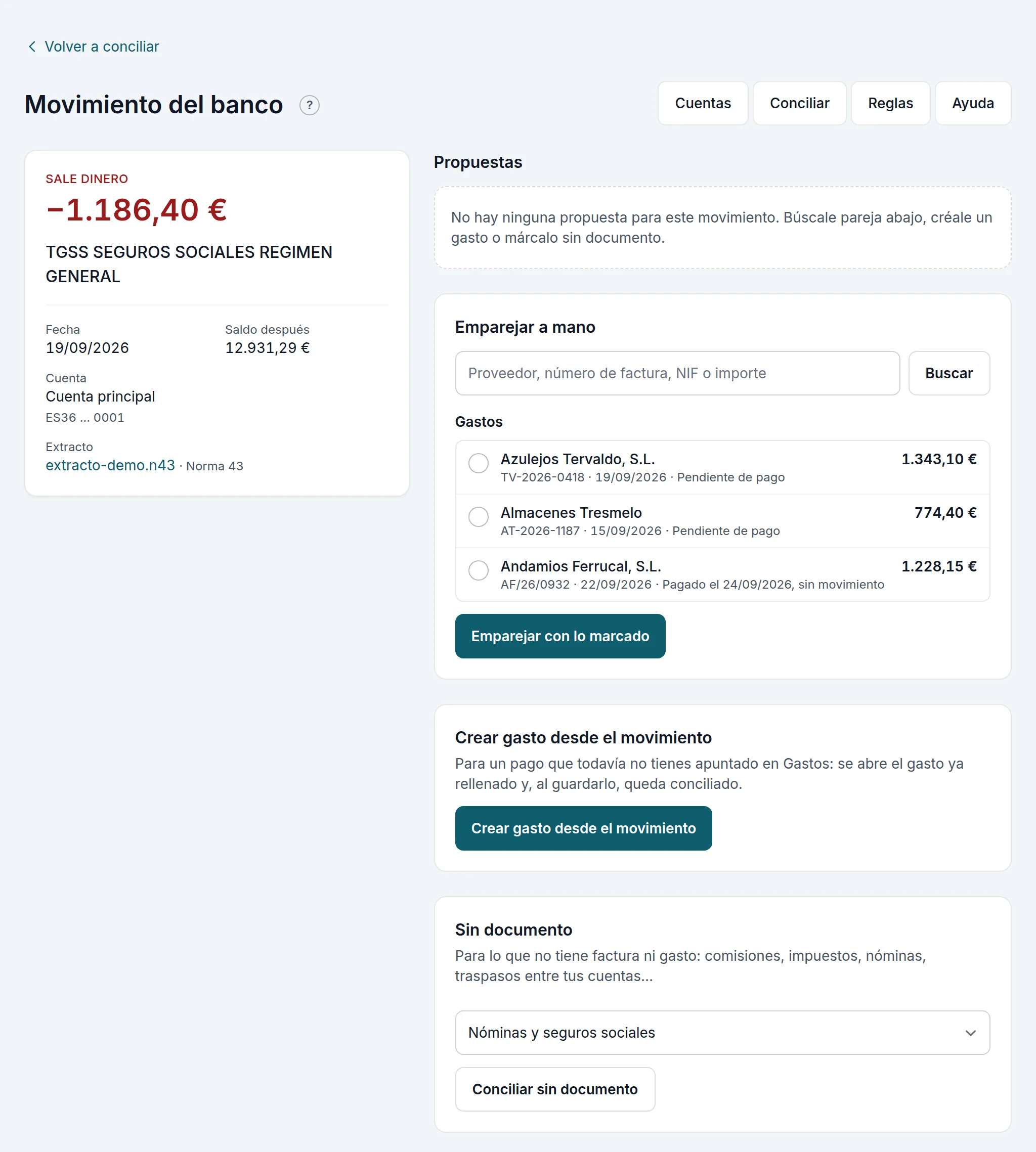
Task: Click Conciliar sin documento button
Action: coord(554,1089)
